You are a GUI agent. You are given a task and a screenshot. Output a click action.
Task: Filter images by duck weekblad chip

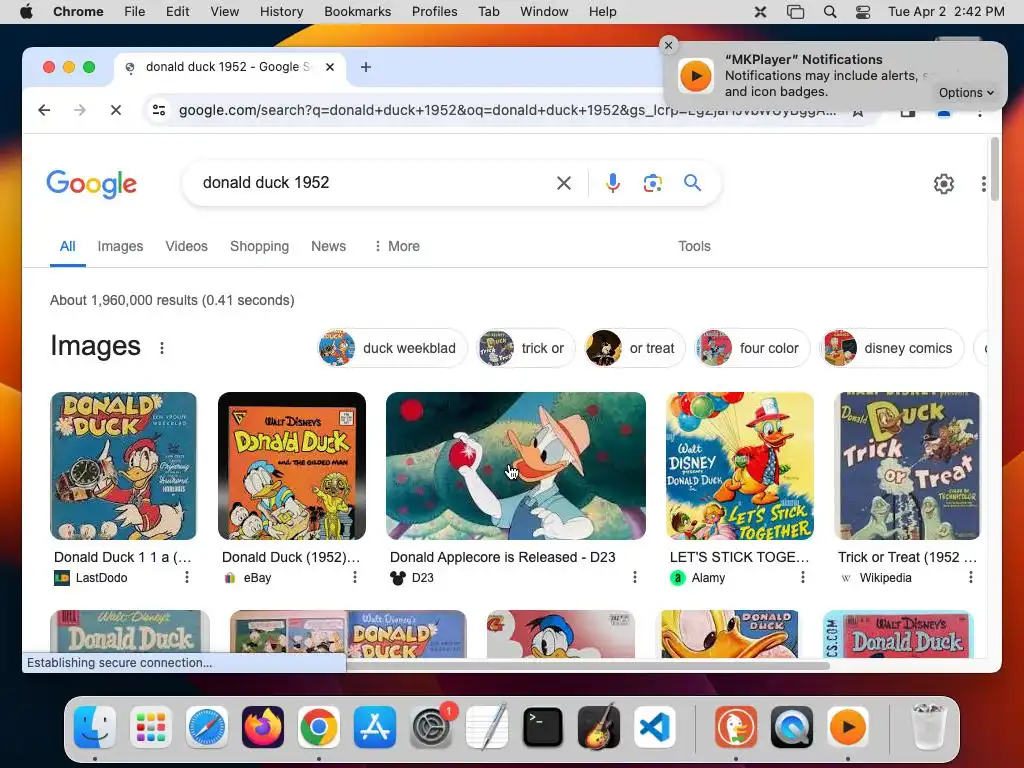tap(392, 348)
